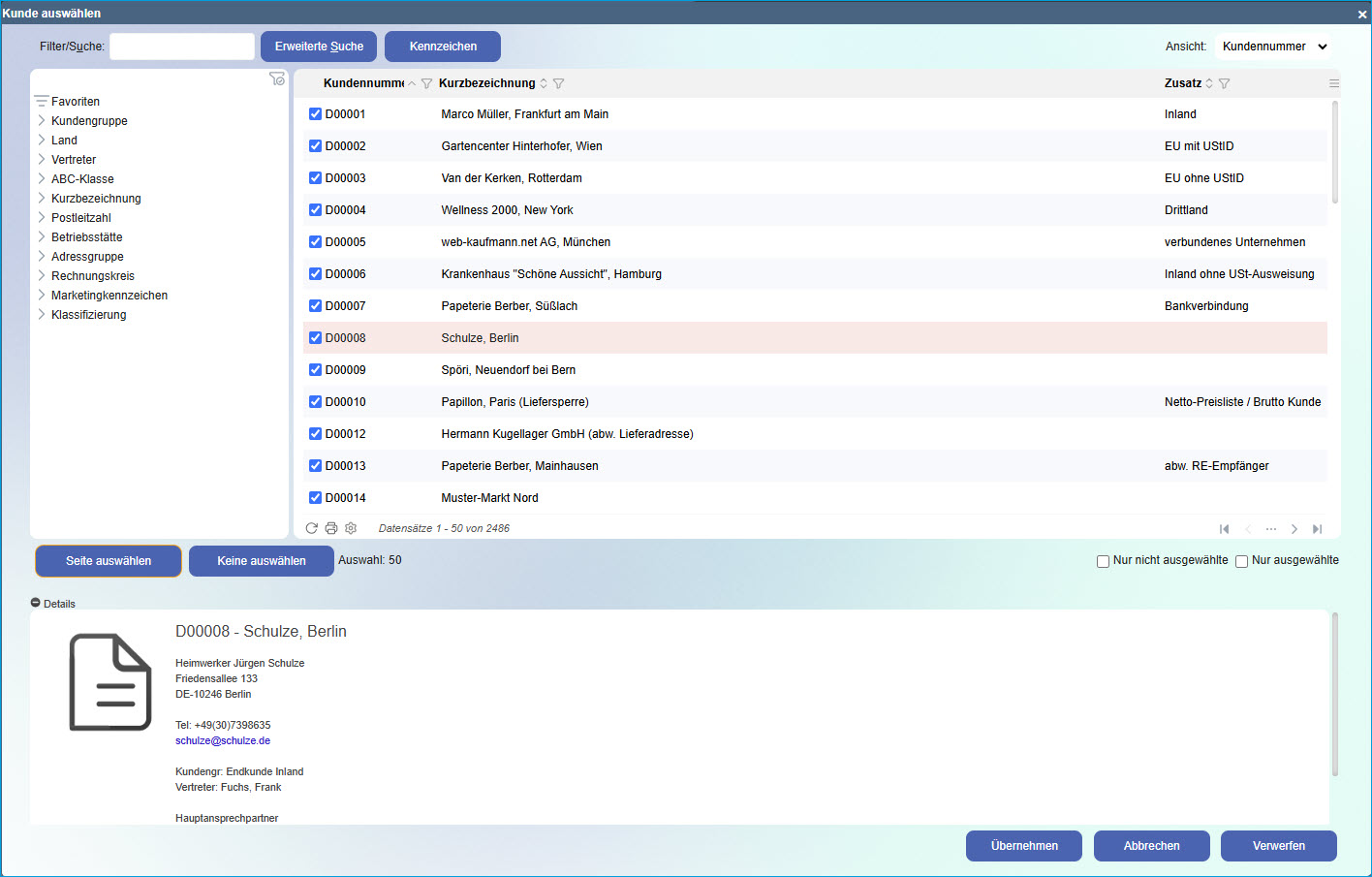Click into the Filter/Suche input field
The image size is (1372, 877).
click(182, 47)
